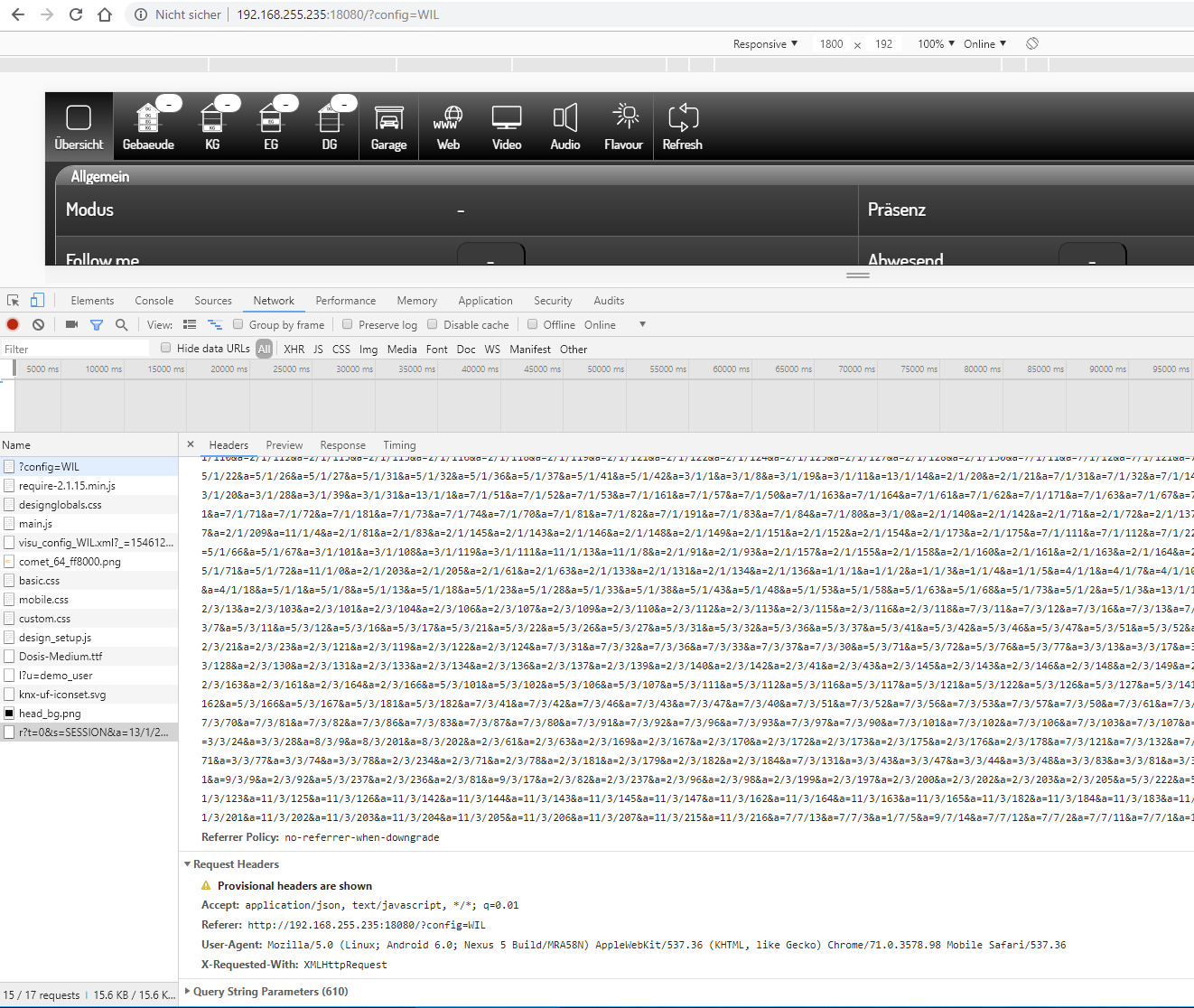
Task: Toggle the network filter funnel icon
Action: (97, 324)
